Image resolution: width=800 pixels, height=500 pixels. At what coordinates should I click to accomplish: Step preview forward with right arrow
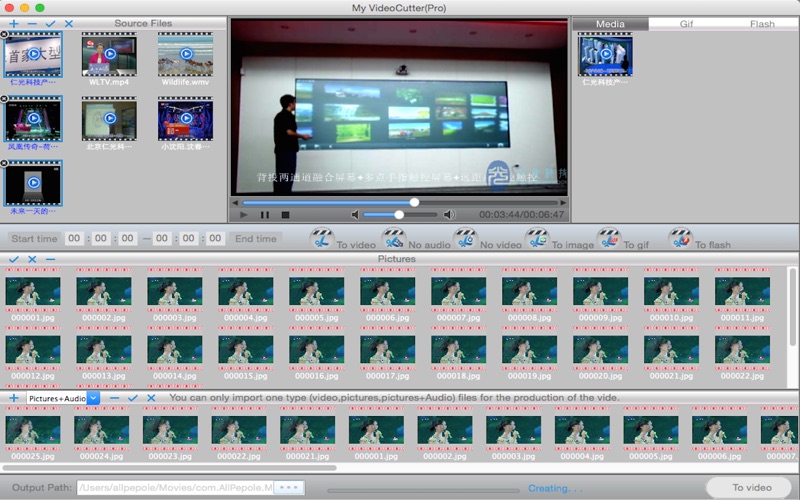(563, 203)
